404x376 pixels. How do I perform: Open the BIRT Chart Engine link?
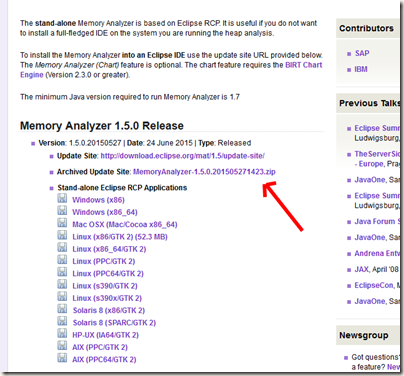[304, 65]
